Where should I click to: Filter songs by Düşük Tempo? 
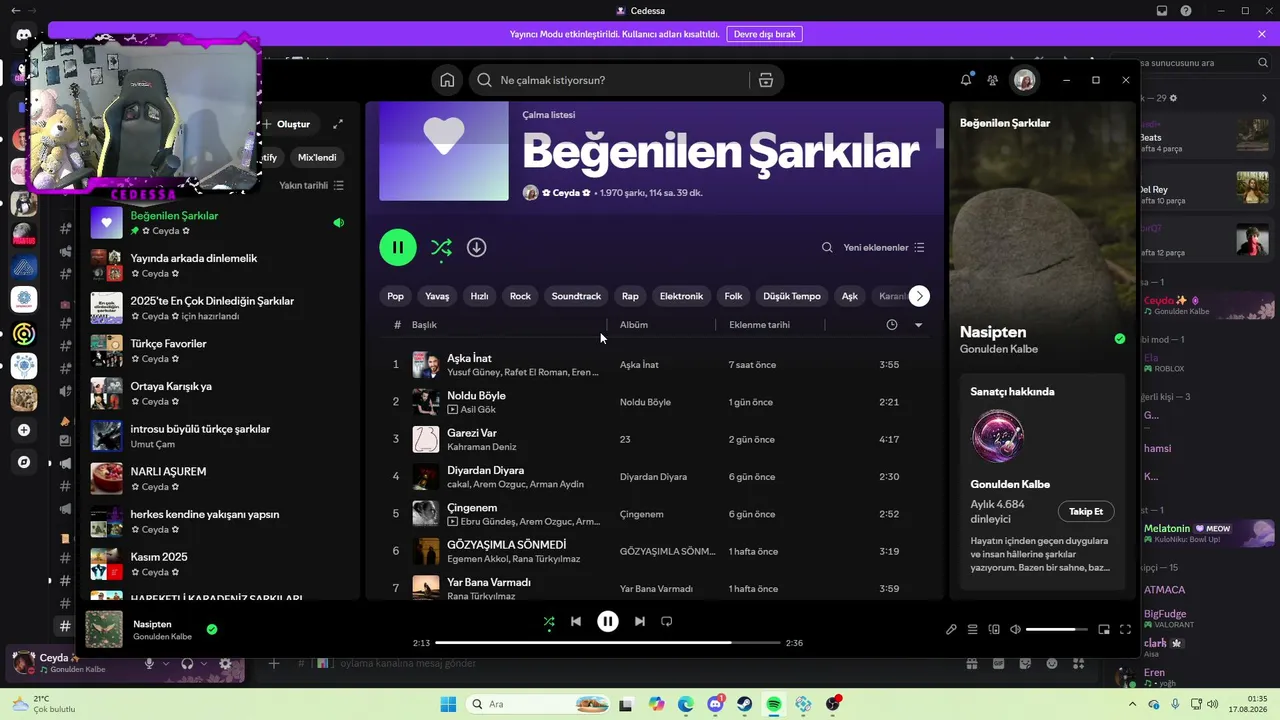pyautogui.click(x=792, y=296)
